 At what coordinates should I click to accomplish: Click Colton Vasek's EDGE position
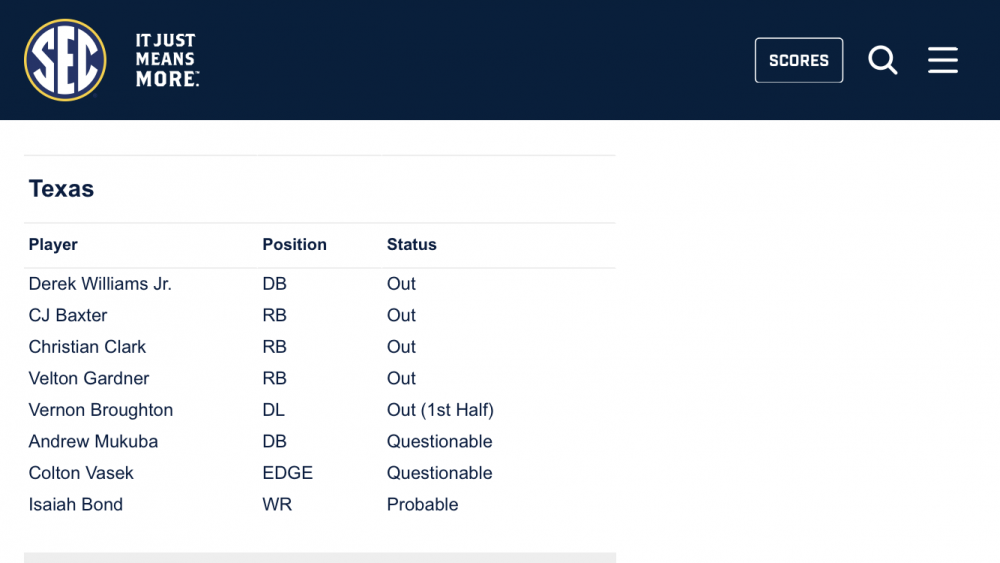288,473
